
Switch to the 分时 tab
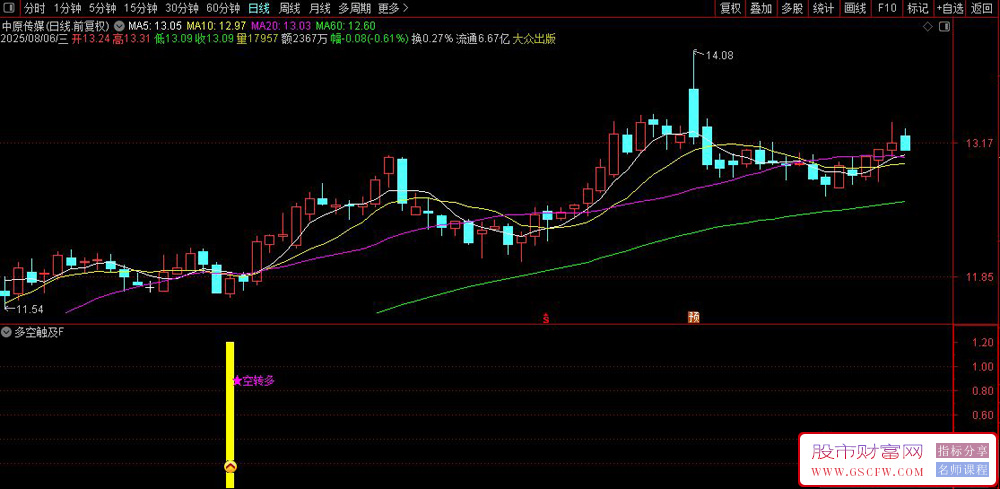34,8
